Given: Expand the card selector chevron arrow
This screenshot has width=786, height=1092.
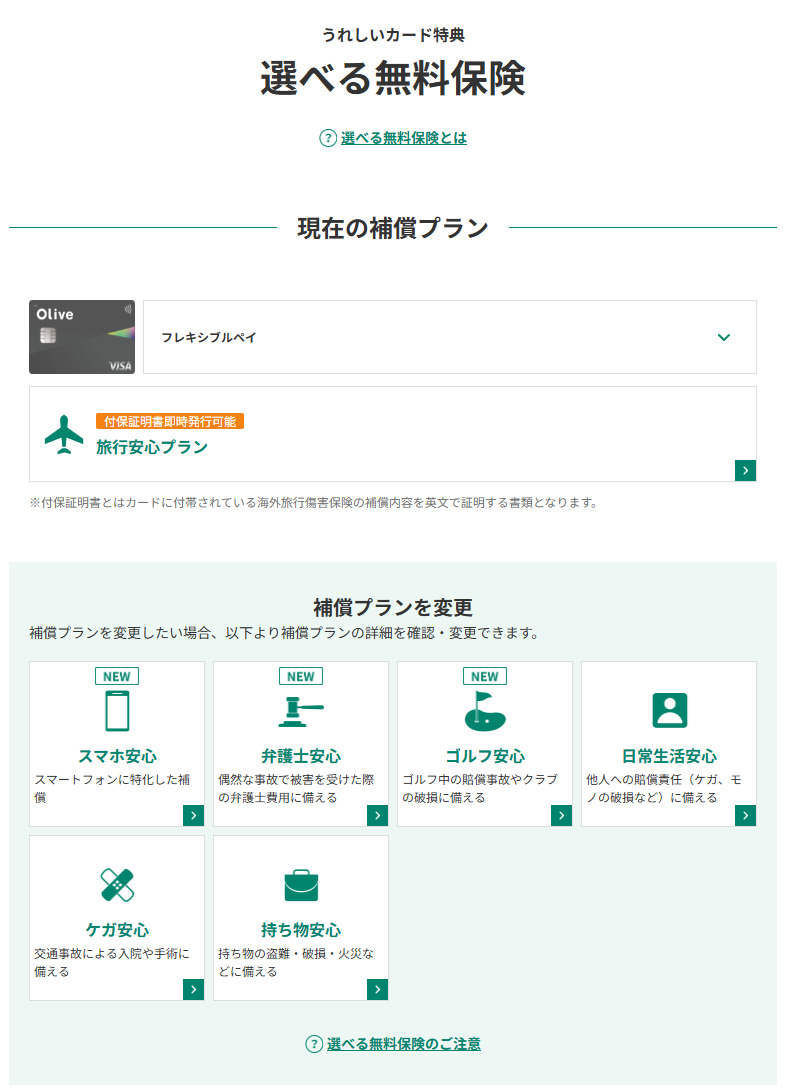Looking at the screenshot, I should (x=724, y=337).
